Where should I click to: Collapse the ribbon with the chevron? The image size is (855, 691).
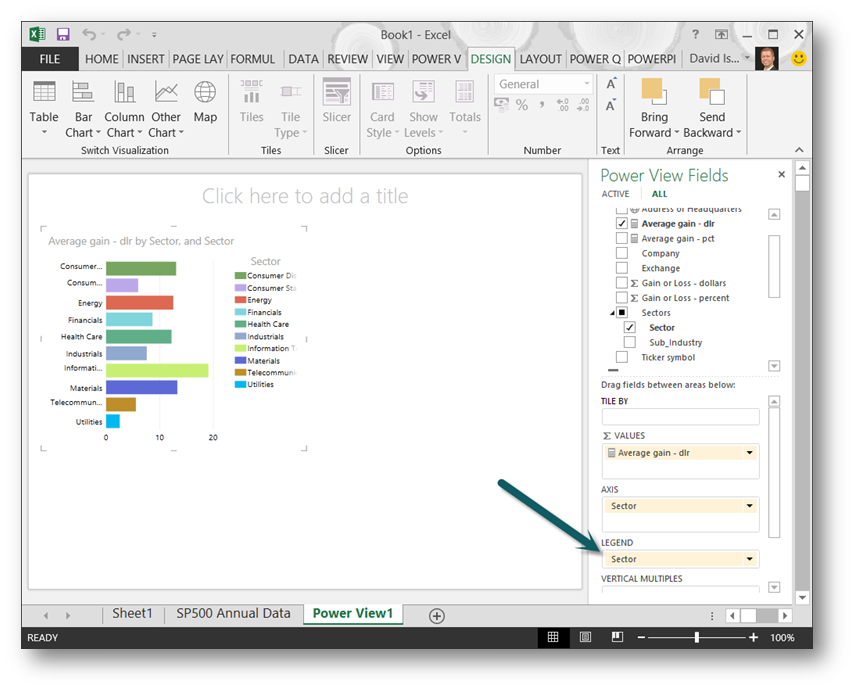click(799, 150)
